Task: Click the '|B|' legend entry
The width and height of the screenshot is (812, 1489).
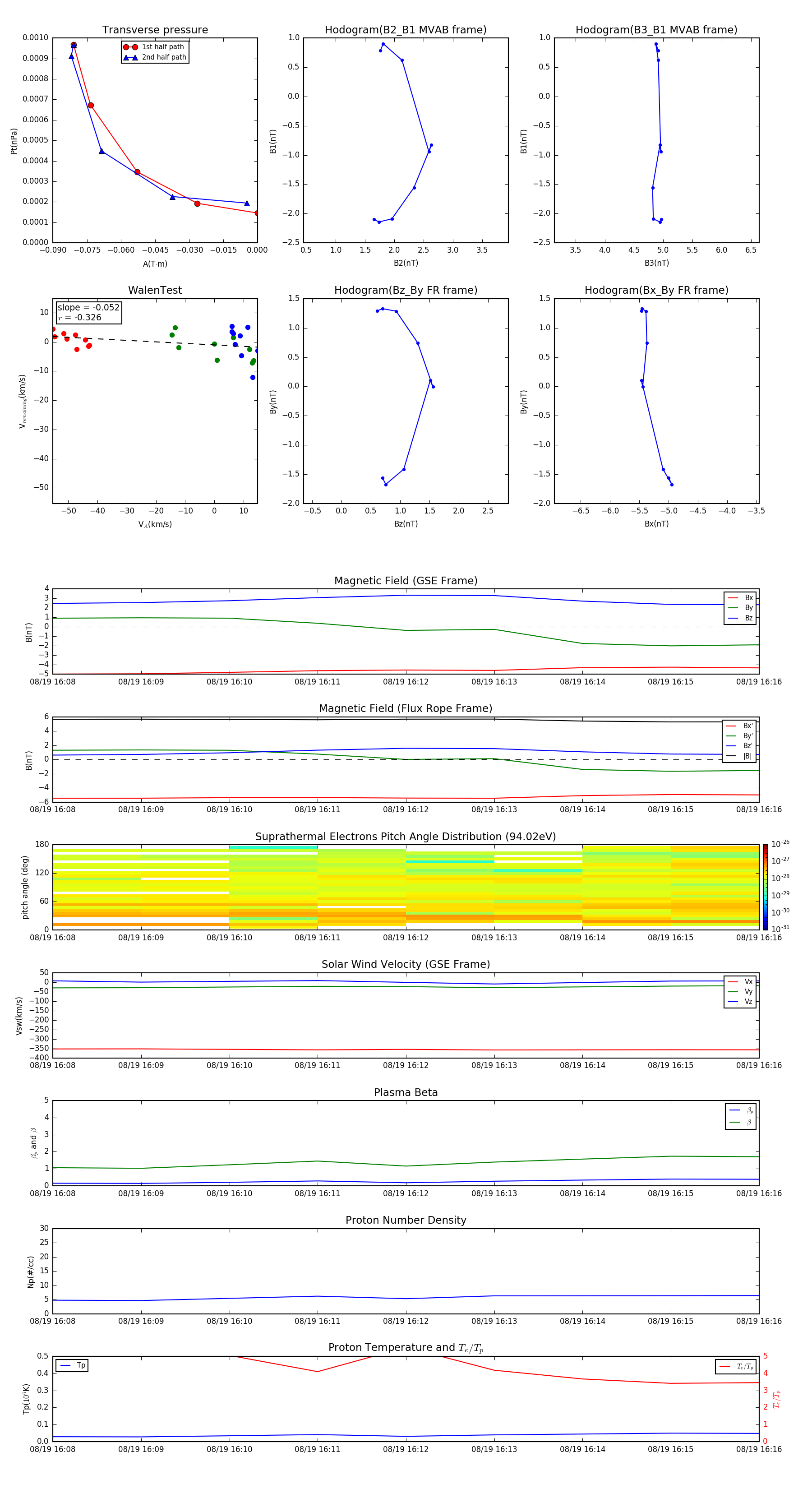Action: (x=739, y=756)
